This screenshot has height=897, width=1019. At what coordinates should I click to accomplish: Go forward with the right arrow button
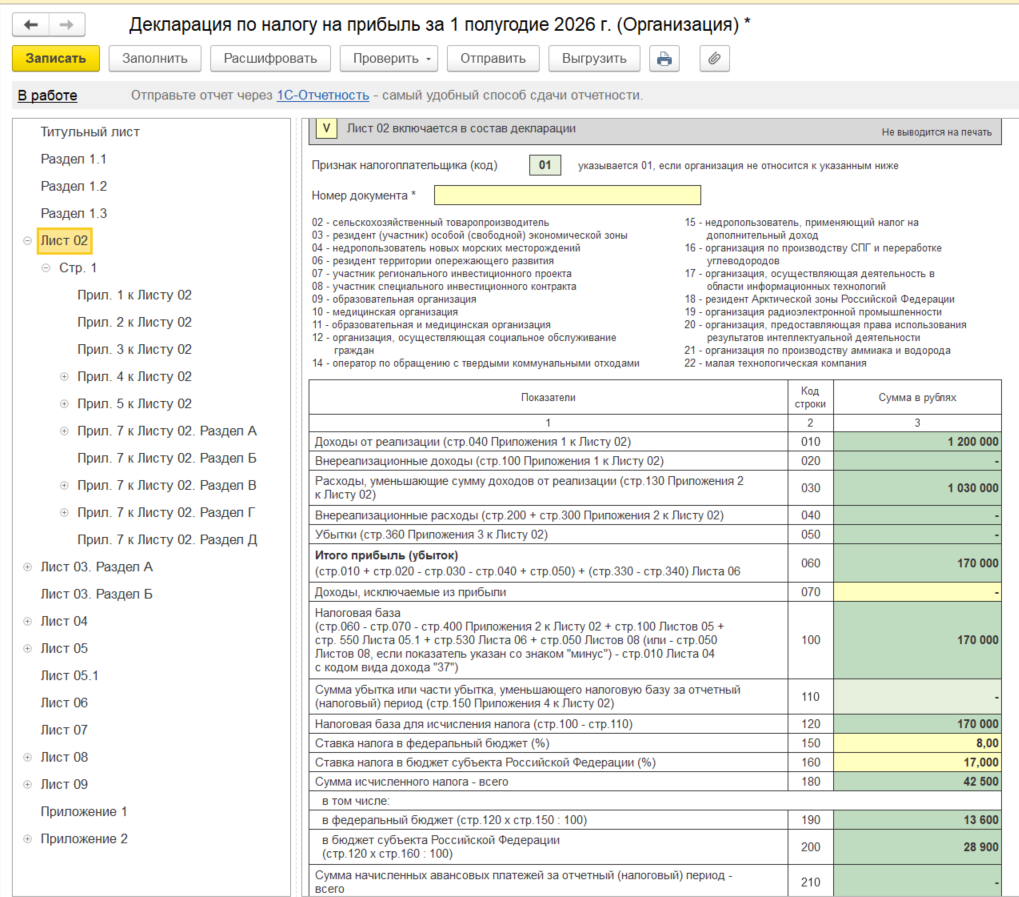[66, 25]
